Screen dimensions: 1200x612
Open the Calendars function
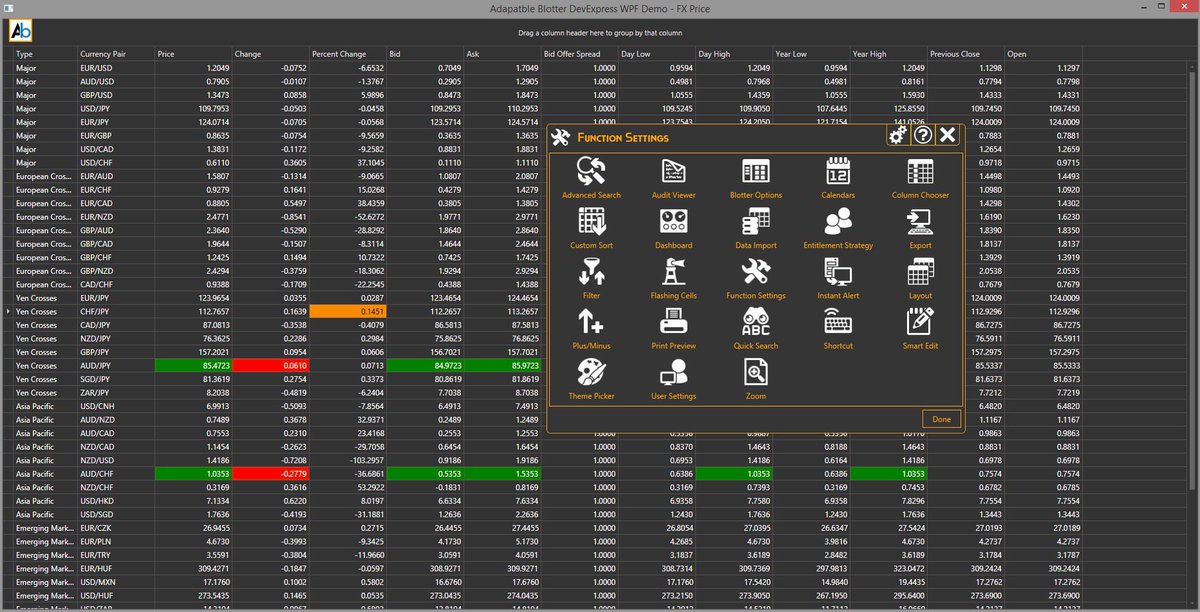tap(837, 175)
